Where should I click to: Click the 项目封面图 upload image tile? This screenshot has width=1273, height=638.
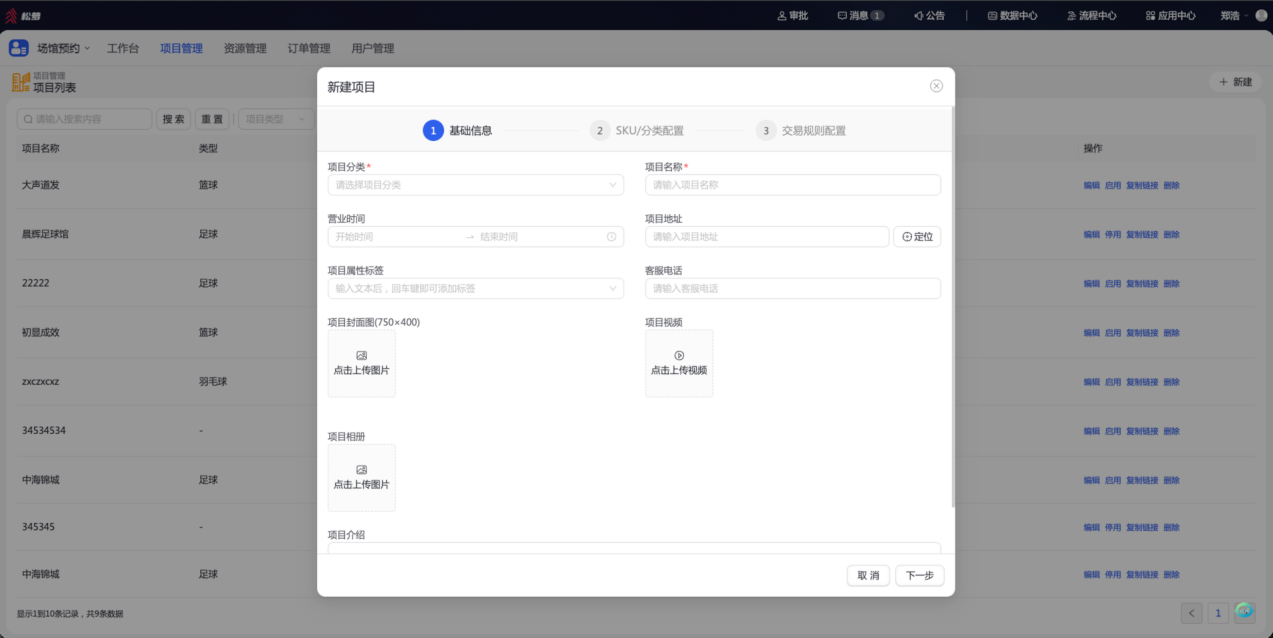pyautogui.click(x=361, y=363)
